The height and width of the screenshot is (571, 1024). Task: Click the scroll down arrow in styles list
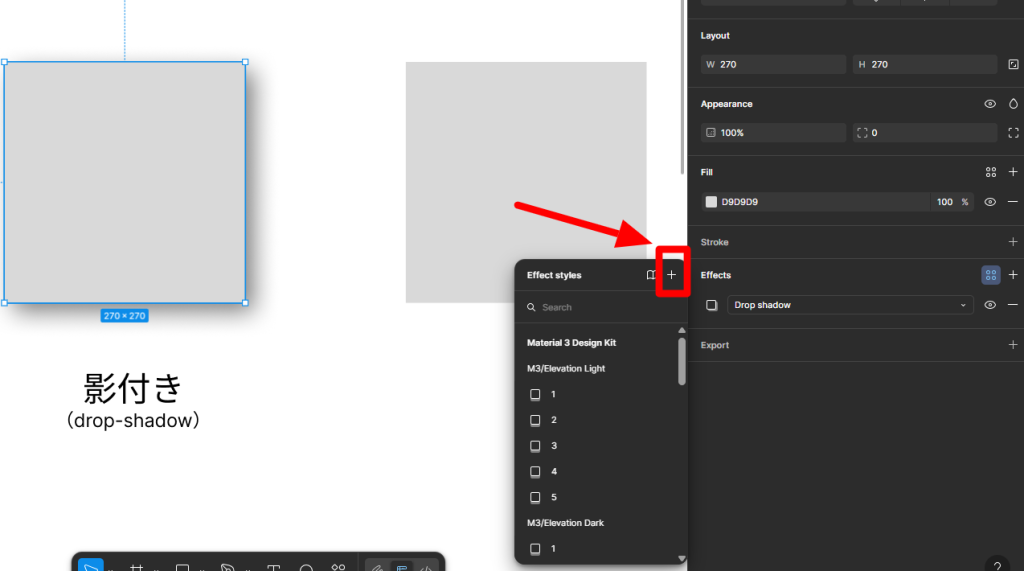point(682,559)
